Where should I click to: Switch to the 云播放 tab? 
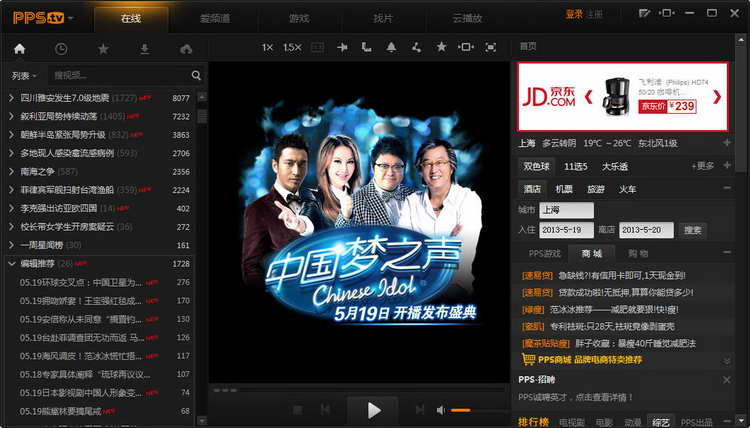click(x=467, y=19)
